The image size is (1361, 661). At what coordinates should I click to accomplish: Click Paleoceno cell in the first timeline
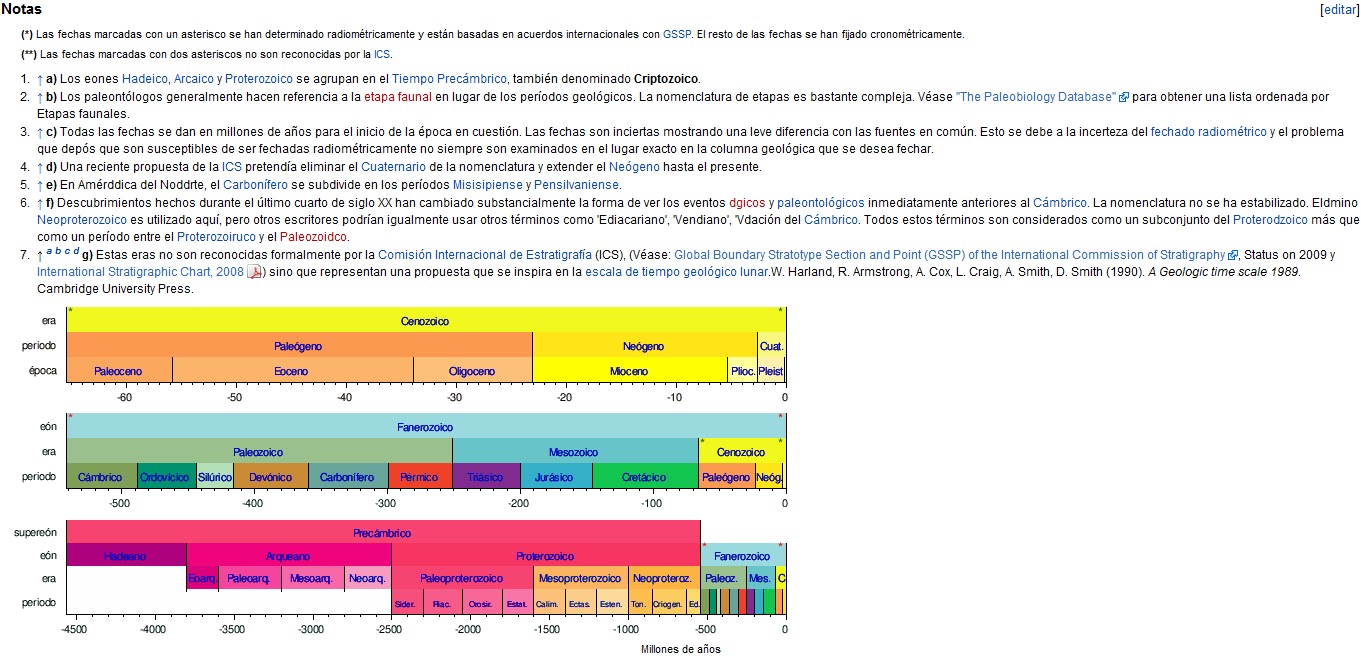click(x=119, y=371)
